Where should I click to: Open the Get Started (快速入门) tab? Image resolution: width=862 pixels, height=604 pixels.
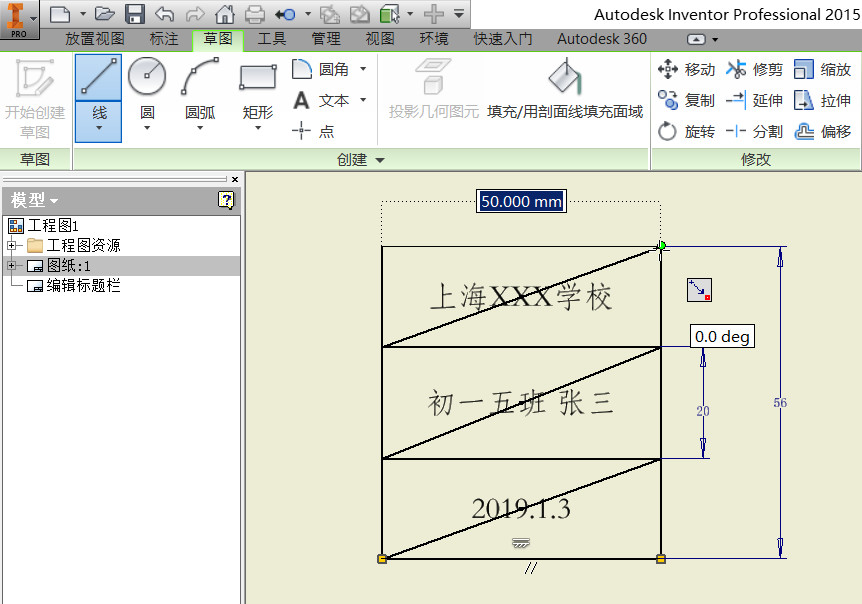tap(503, 39)
